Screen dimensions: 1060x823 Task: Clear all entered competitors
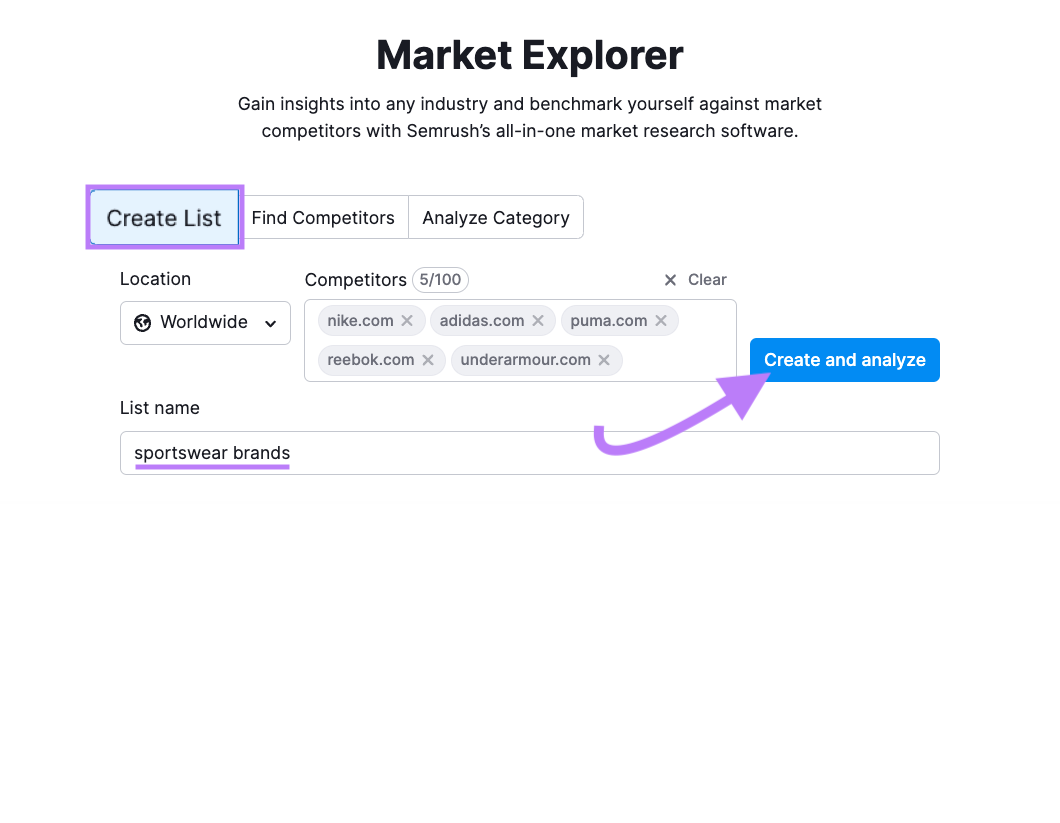pyautogui.click(x=709, y=280)
